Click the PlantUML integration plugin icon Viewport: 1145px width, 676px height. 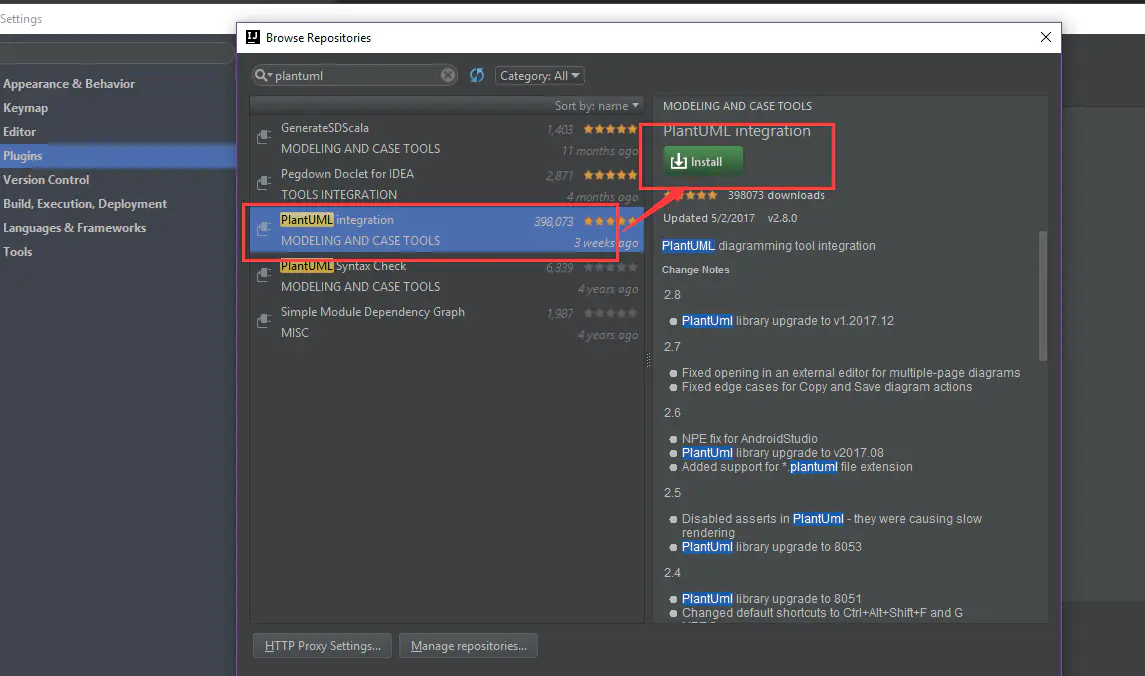tap(264, 229)
